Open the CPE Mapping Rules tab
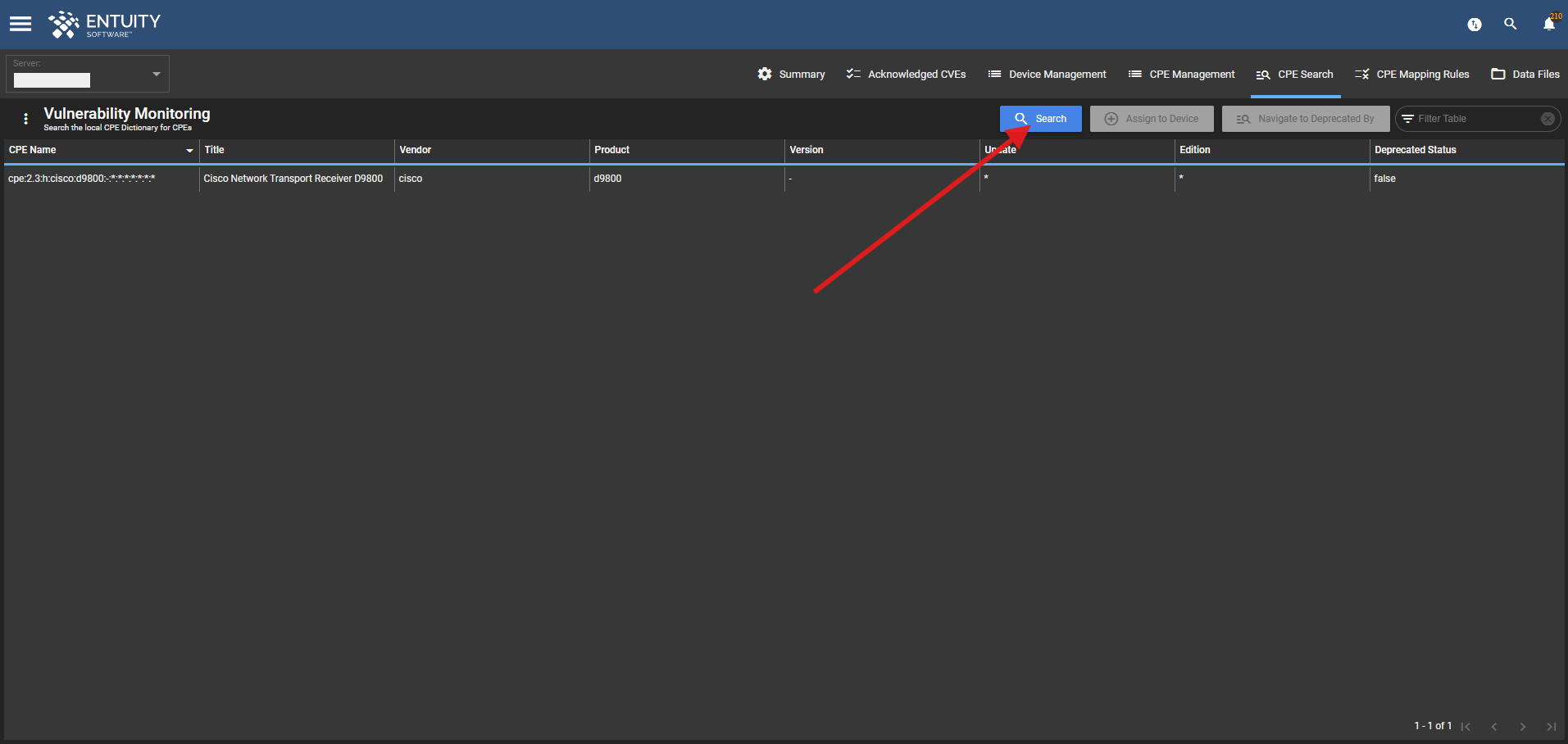The height and width of the screenshot is (744, 1568). (x=1411, y=74)
